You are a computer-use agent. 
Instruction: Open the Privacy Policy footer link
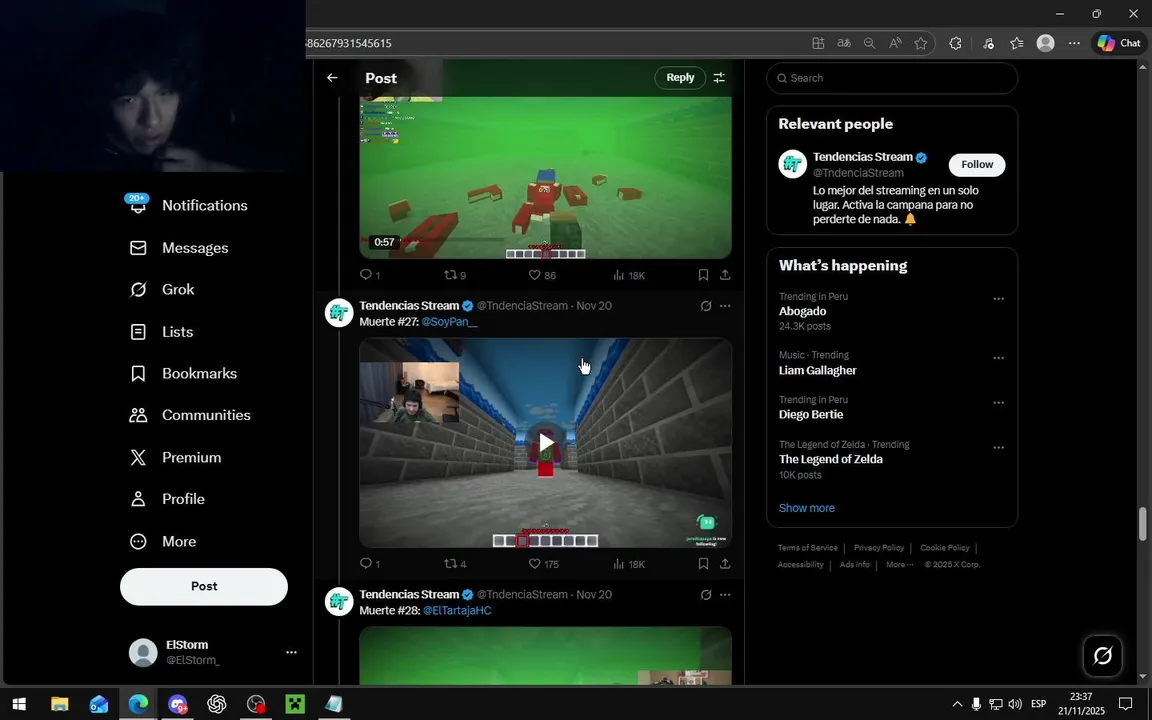point(879,547)
